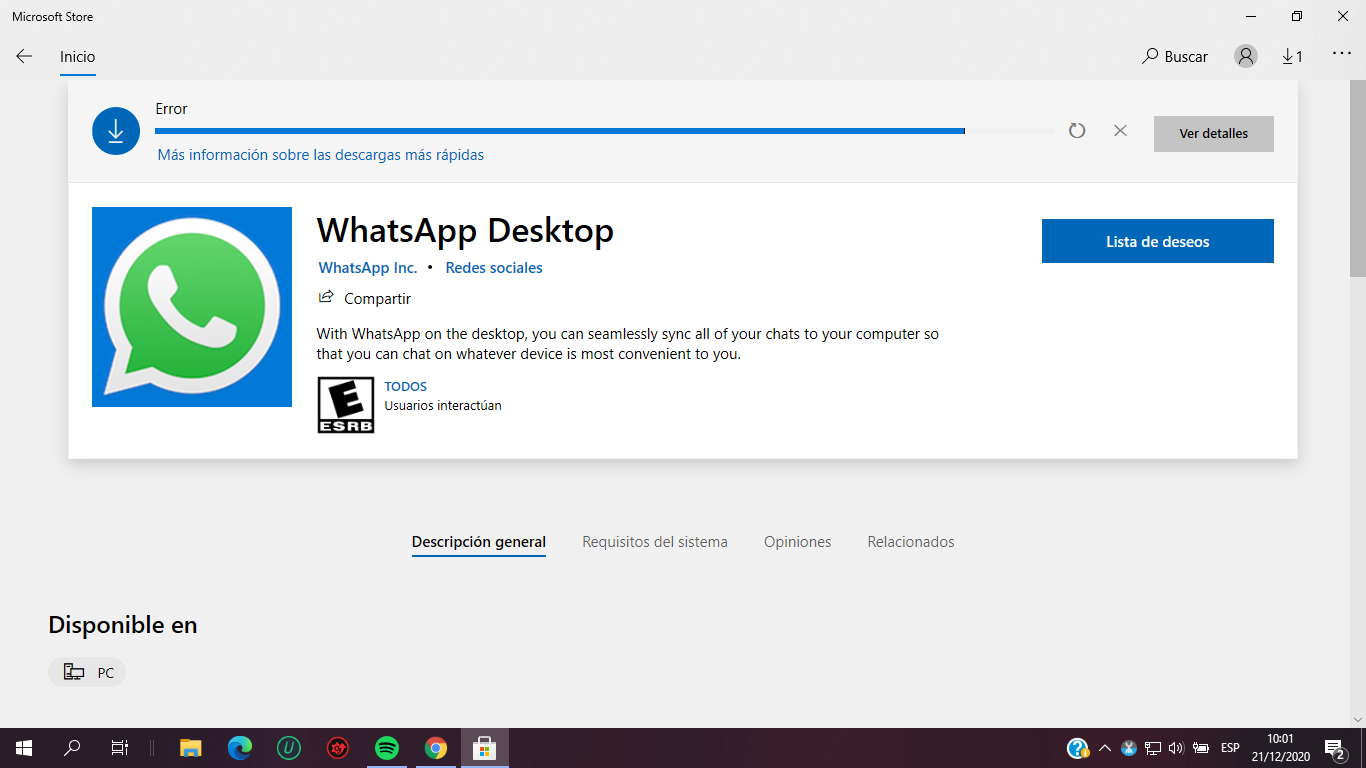Switch to the Opiniones tab
The width and height of the screenshot is (1366, 768).
[797, 542]
